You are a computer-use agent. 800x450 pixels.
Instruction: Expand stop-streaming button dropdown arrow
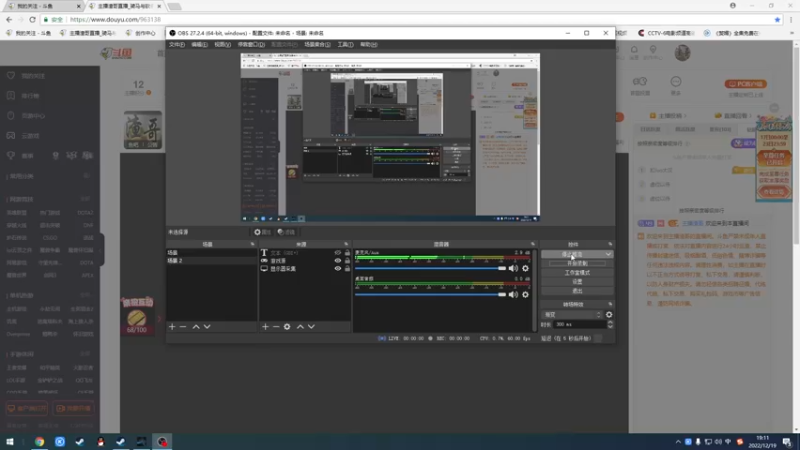coord(608,254)
